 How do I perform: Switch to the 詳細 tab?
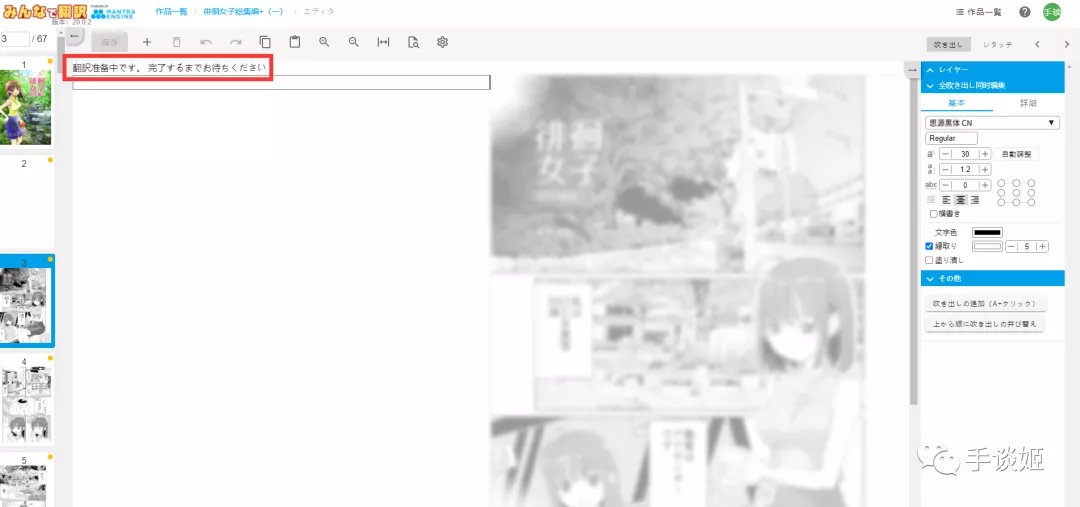(x=1028, y=103)
